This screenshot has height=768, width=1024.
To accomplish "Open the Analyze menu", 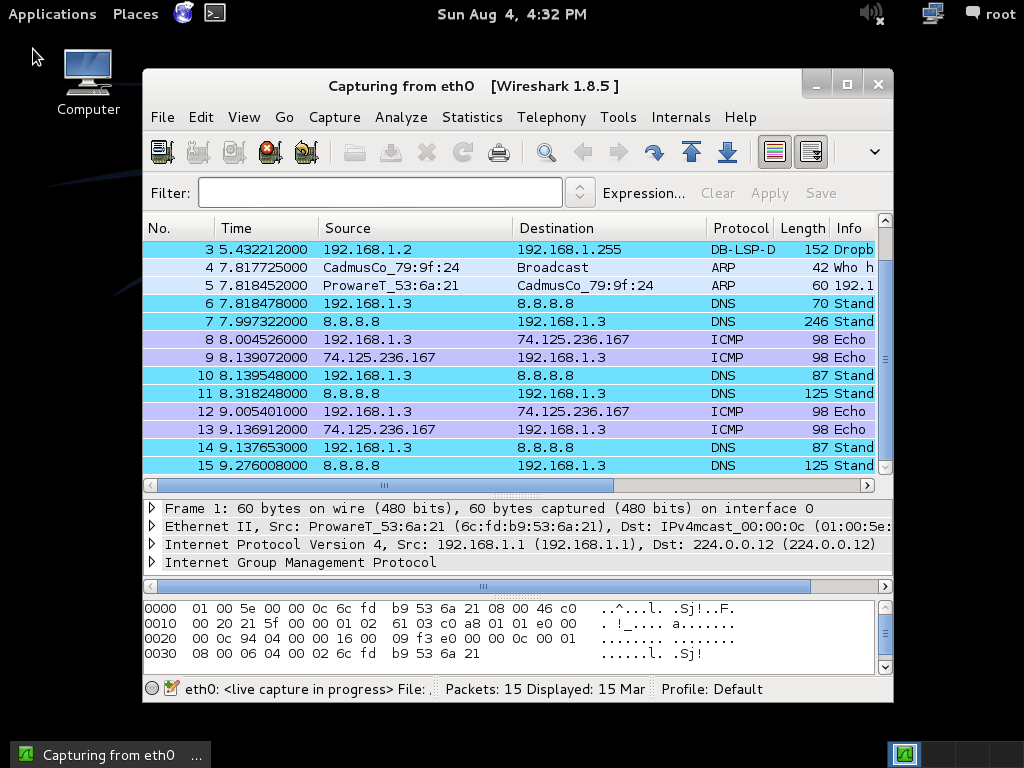I will (401, 118).
